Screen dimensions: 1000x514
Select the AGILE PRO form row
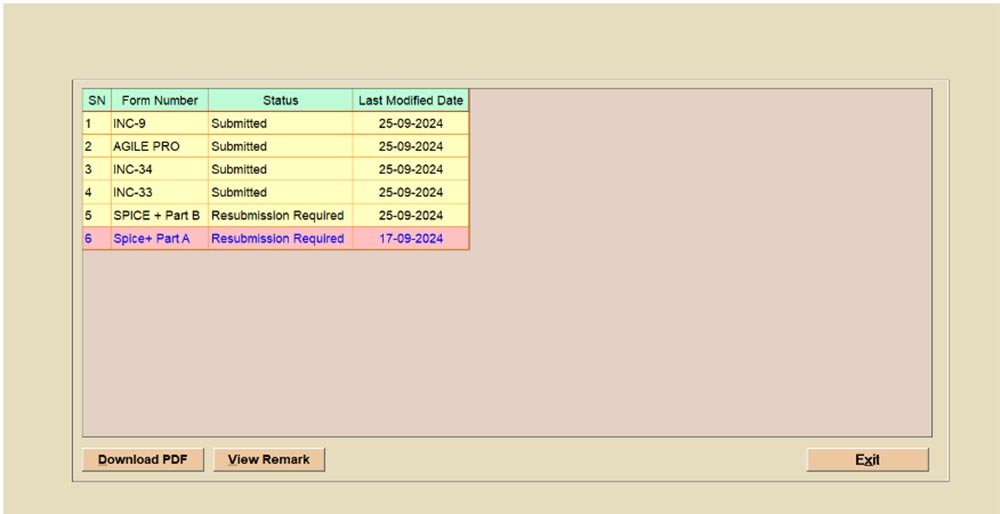pos(159,147)
